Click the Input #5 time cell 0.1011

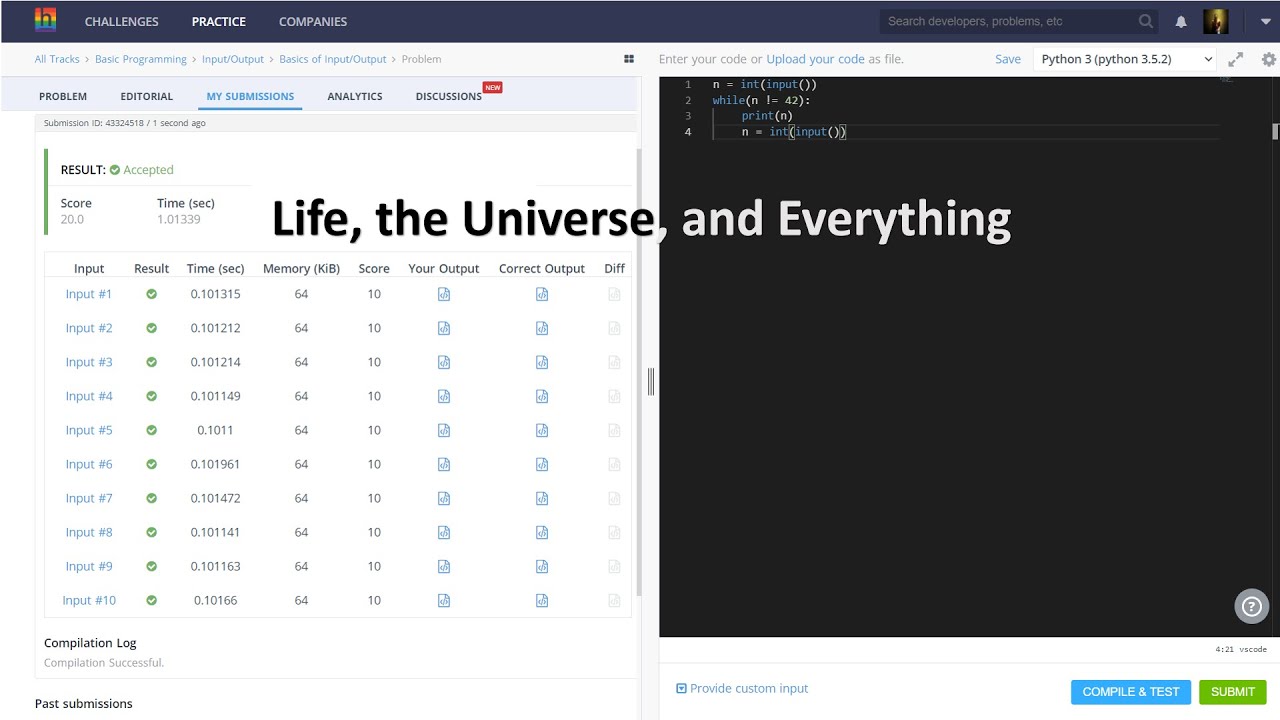click(x=215, y=430)
